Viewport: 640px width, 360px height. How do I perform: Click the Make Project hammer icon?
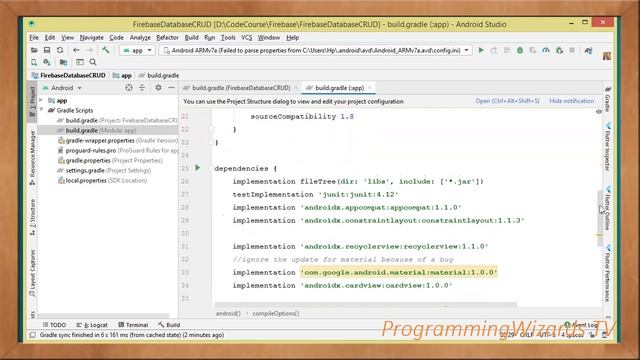106,50
